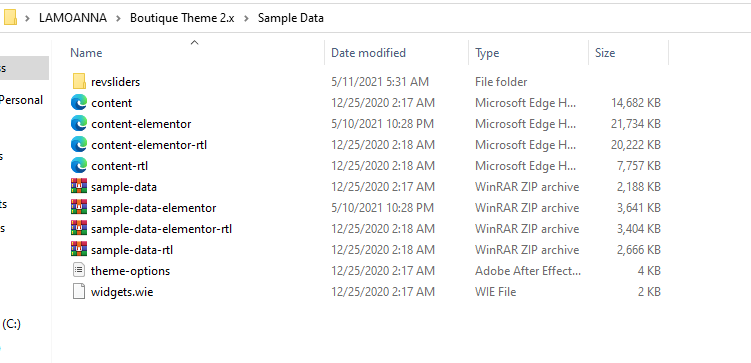Sort the list by the Type column
Image resolution: width=751 pixels, height=363 pixels.
[487, 53]
